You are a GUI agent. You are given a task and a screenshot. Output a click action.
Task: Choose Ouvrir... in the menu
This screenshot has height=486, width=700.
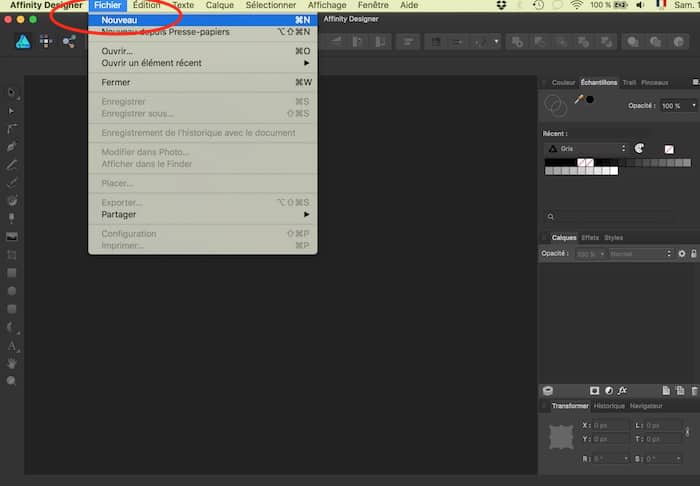pos(203,51)
